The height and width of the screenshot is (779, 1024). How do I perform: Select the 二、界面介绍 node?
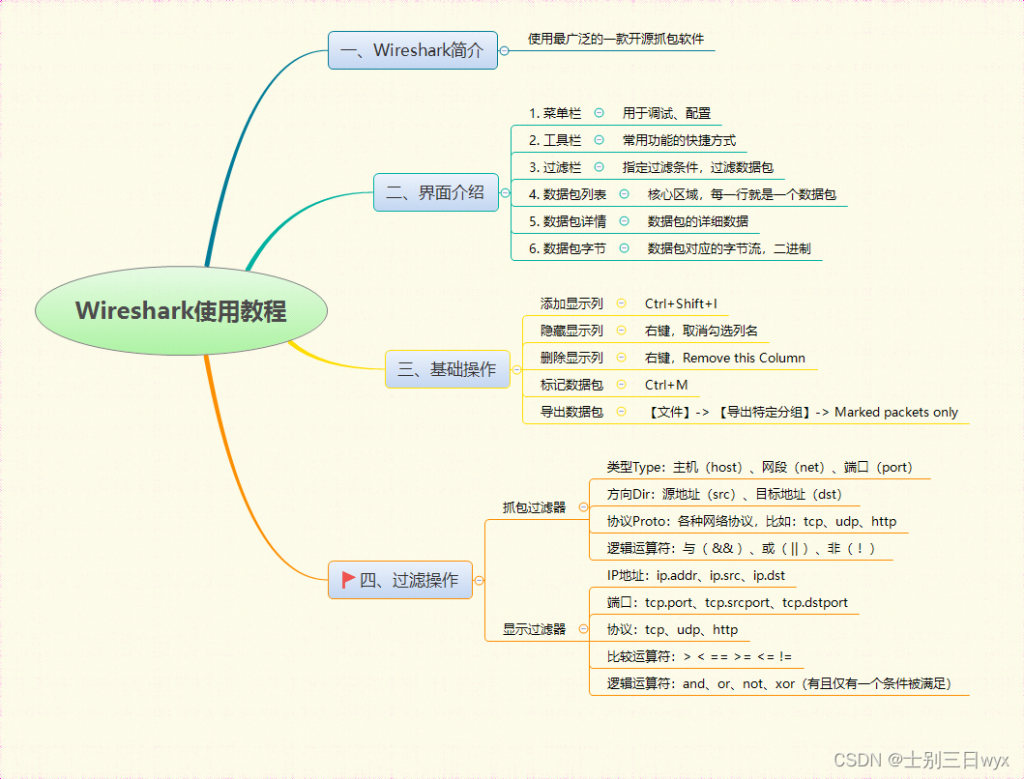pos(436,193)
